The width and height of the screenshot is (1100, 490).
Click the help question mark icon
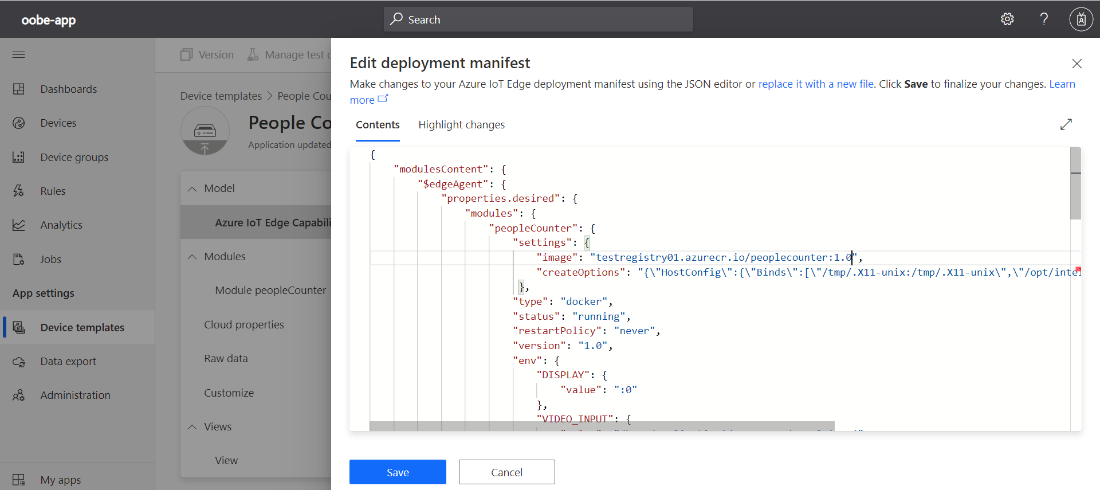tap(1043, 19)
